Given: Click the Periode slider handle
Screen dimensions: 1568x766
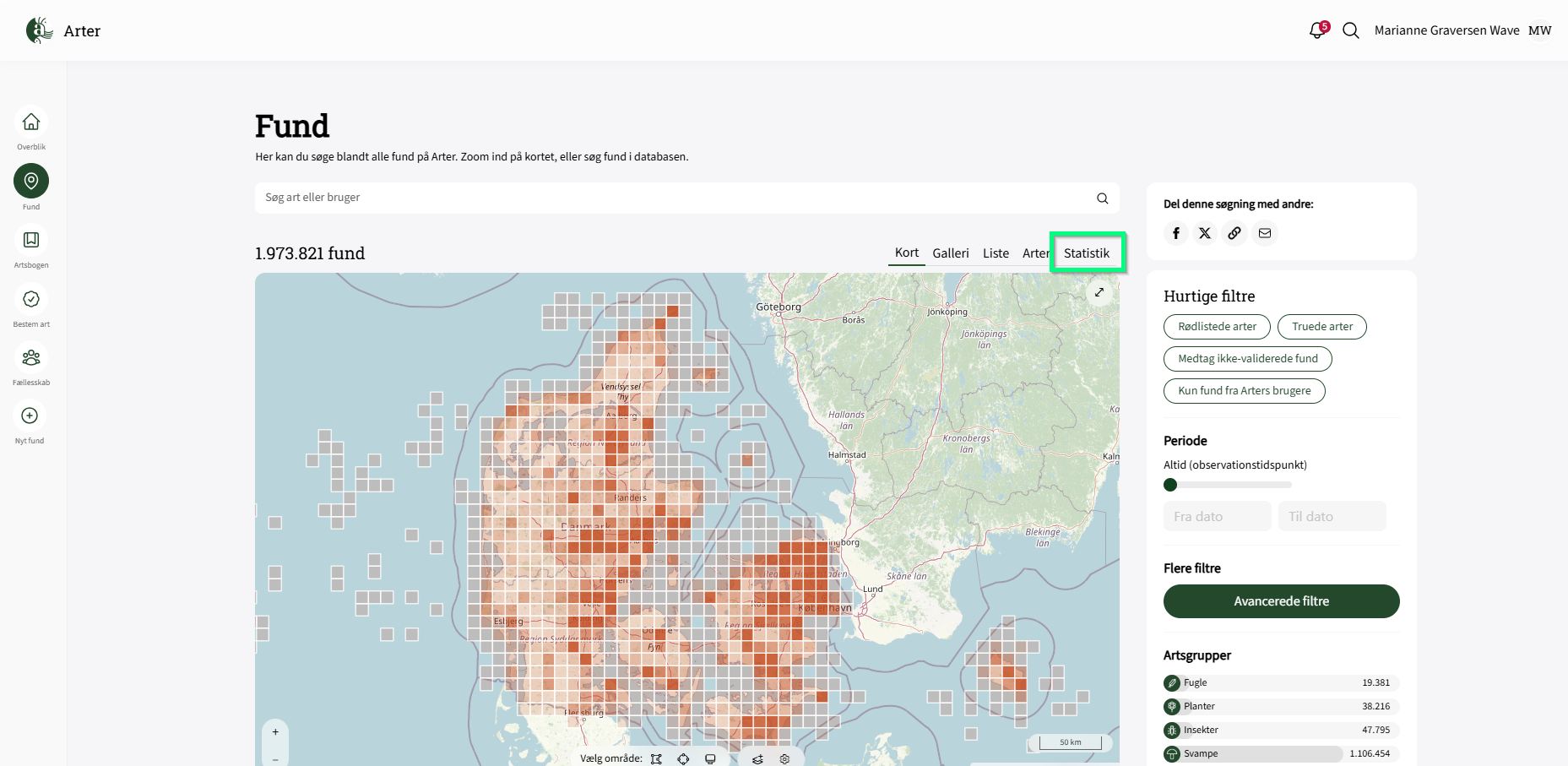Looking at the screenshot, I should pyautogui.click(x=1170, y=485).
